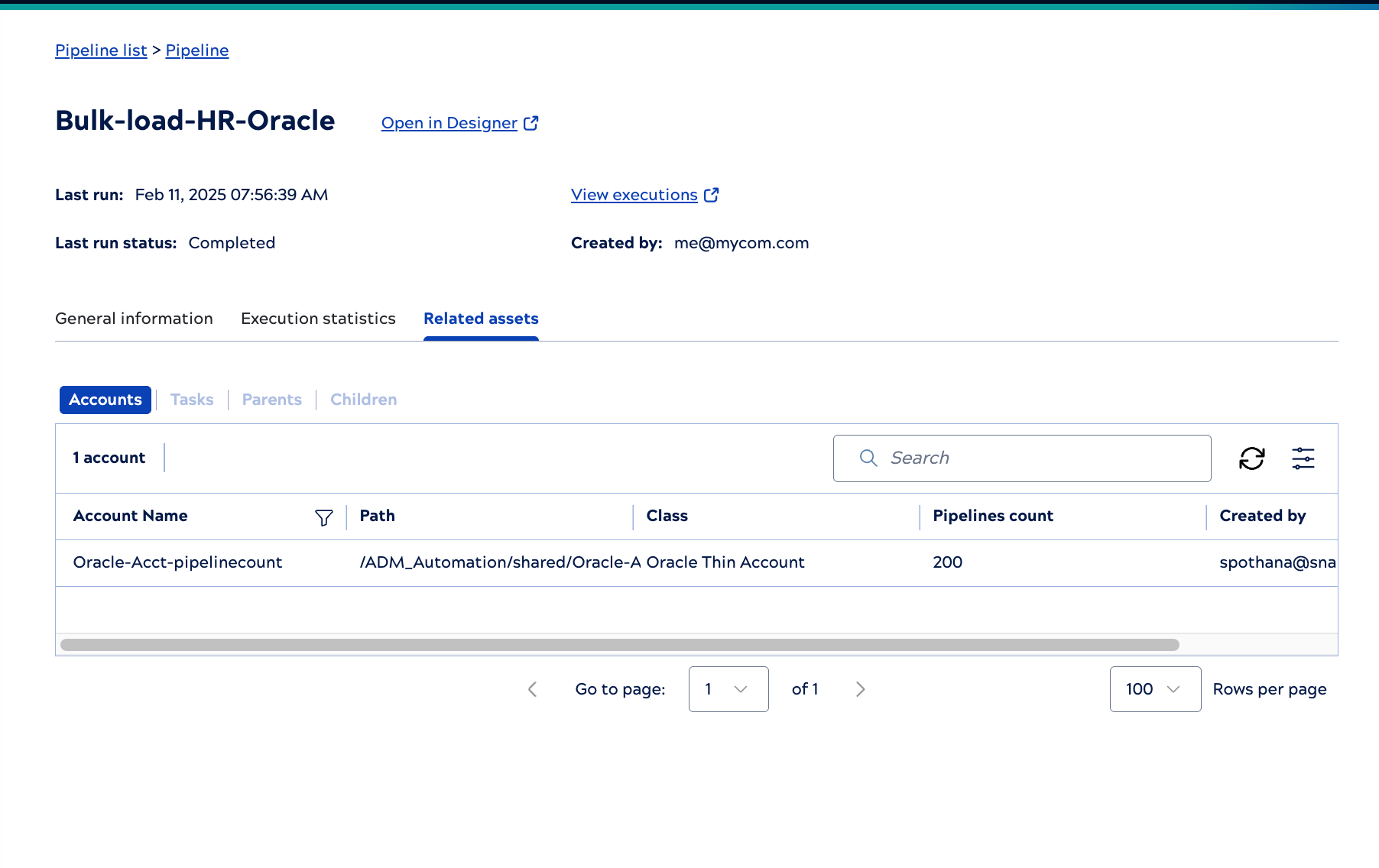Image resolution: width=1379 pixels, height=868 pixels.
Task: Open the General information tab
Action: click(134, 319)
